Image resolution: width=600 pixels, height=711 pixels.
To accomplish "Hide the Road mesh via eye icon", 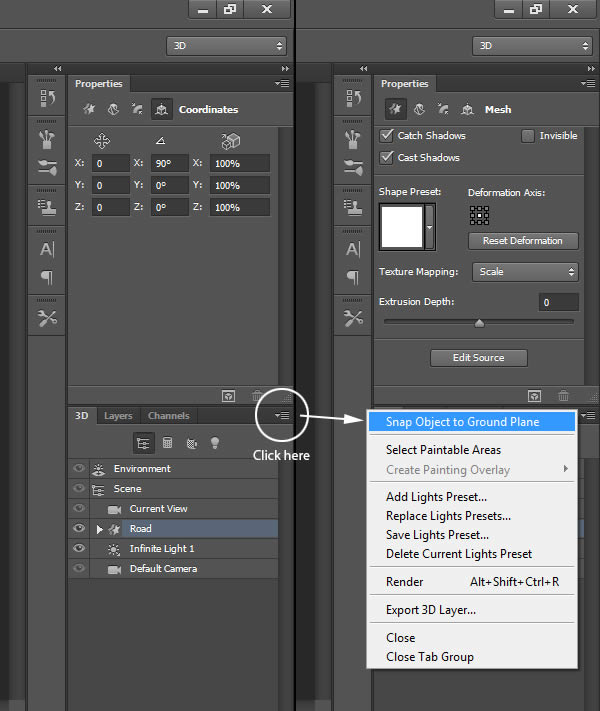I will [x=79, y=528].
